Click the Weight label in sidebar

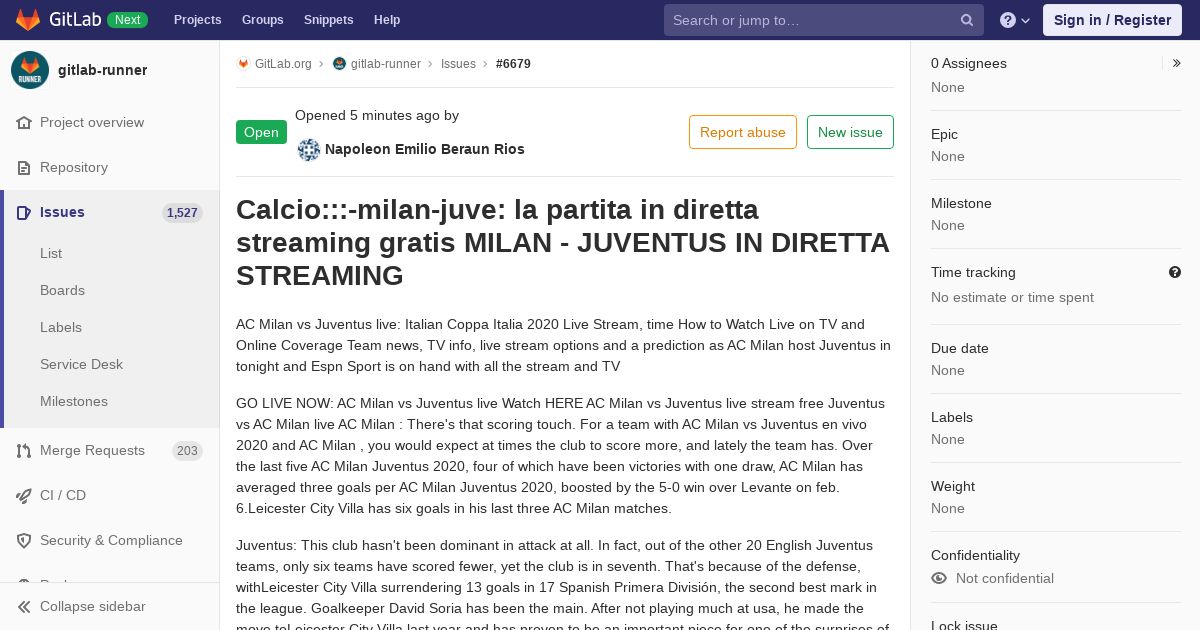tap(953, 486)
